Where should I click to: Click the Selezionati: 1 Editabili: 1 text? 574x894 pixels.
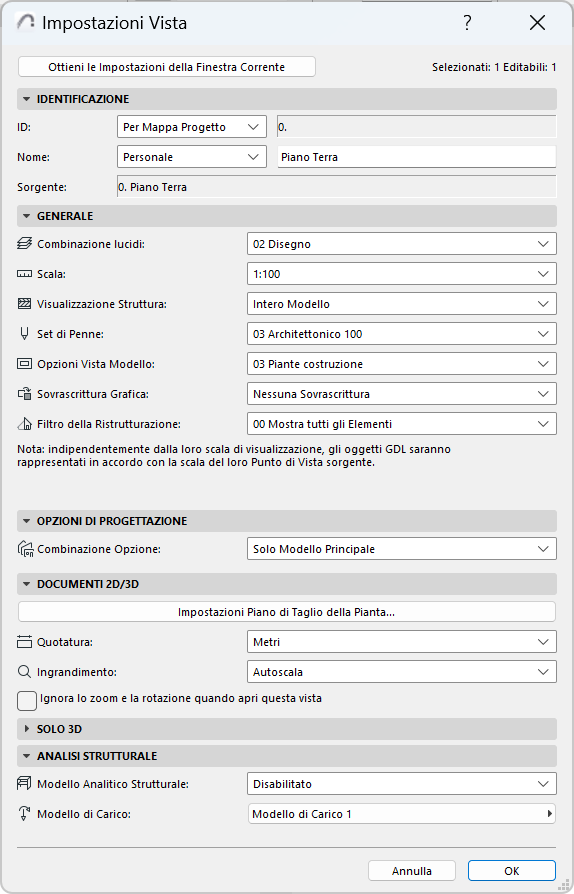coord(494,67)
